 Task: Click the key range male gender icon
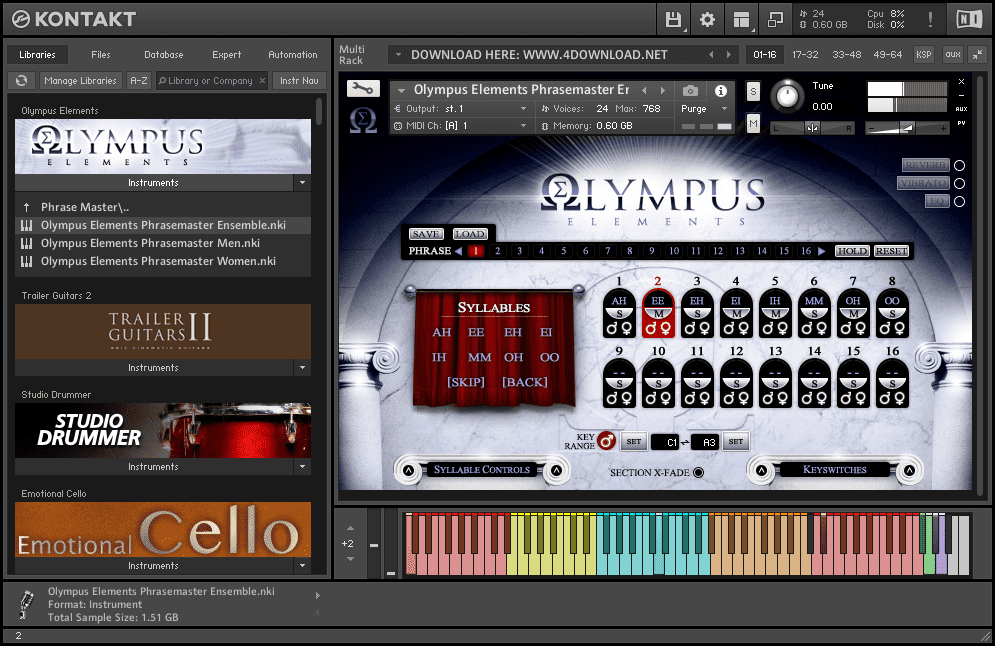[607, 440]
